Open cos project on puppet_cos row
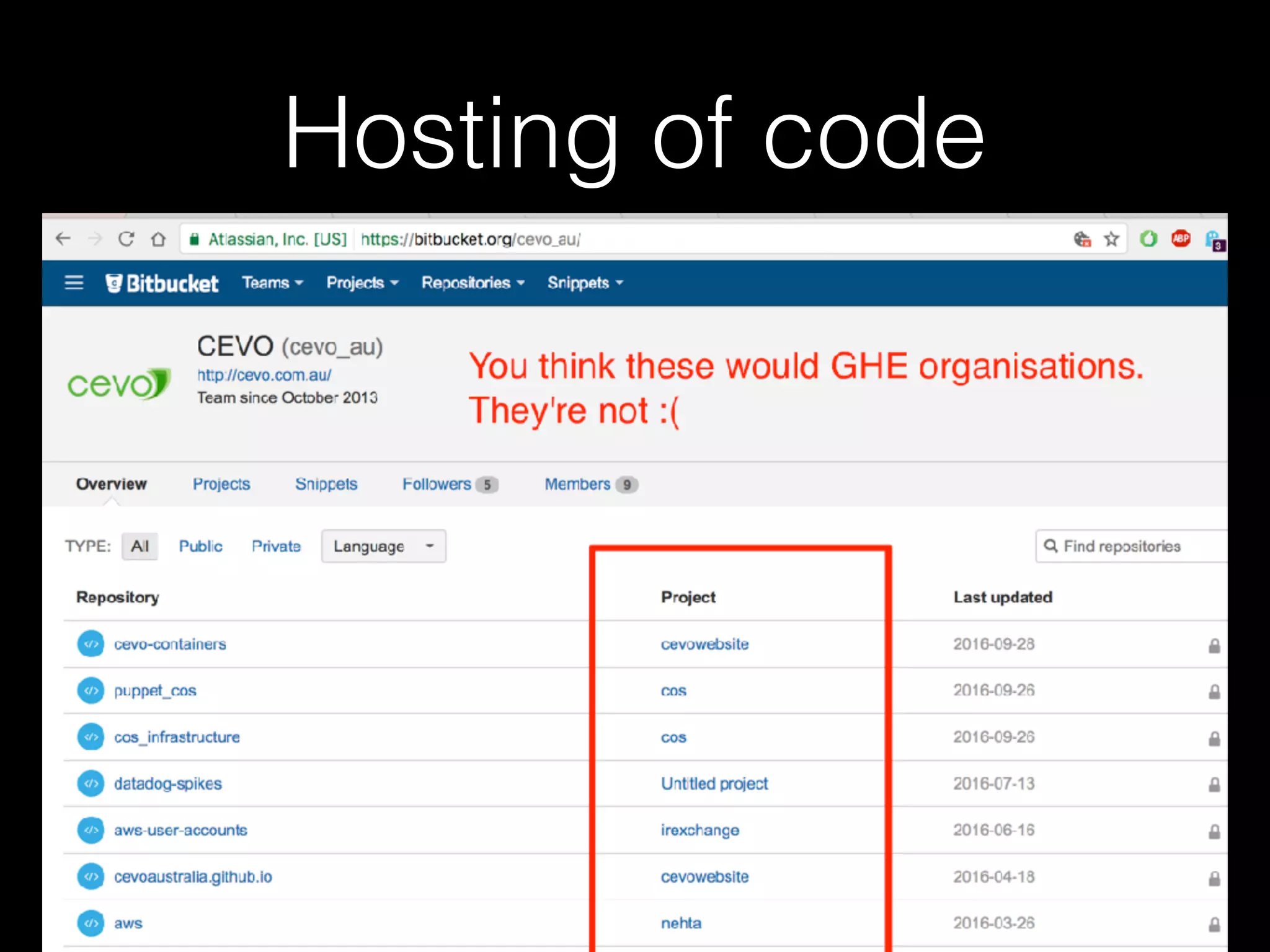The height and width of the screenshot is (952, 1270). pyautogui.click(x=673, y=691)
